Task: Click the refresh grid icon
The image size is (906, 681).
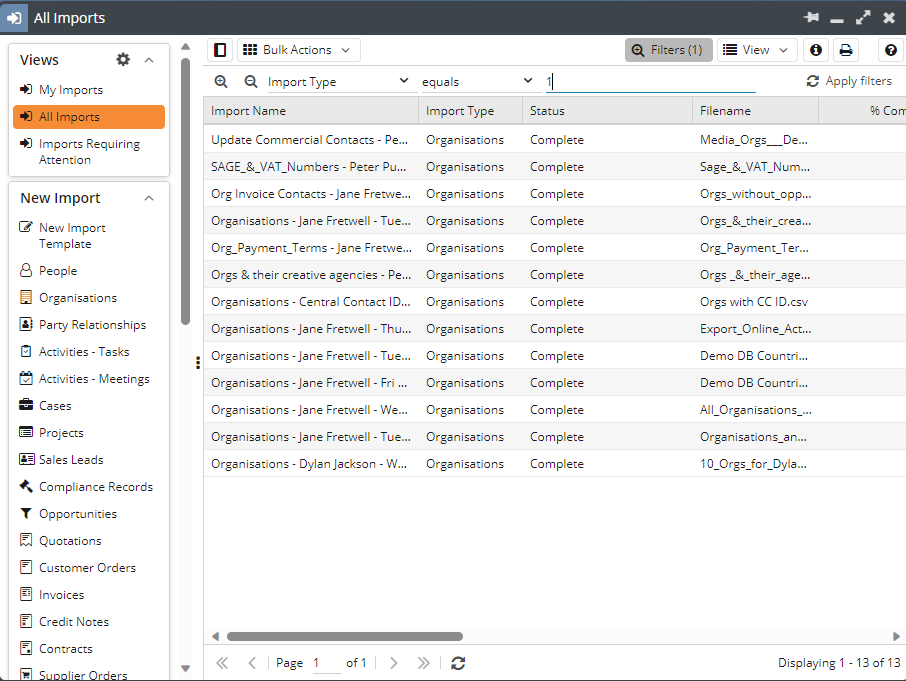Action: pos(458,663)
